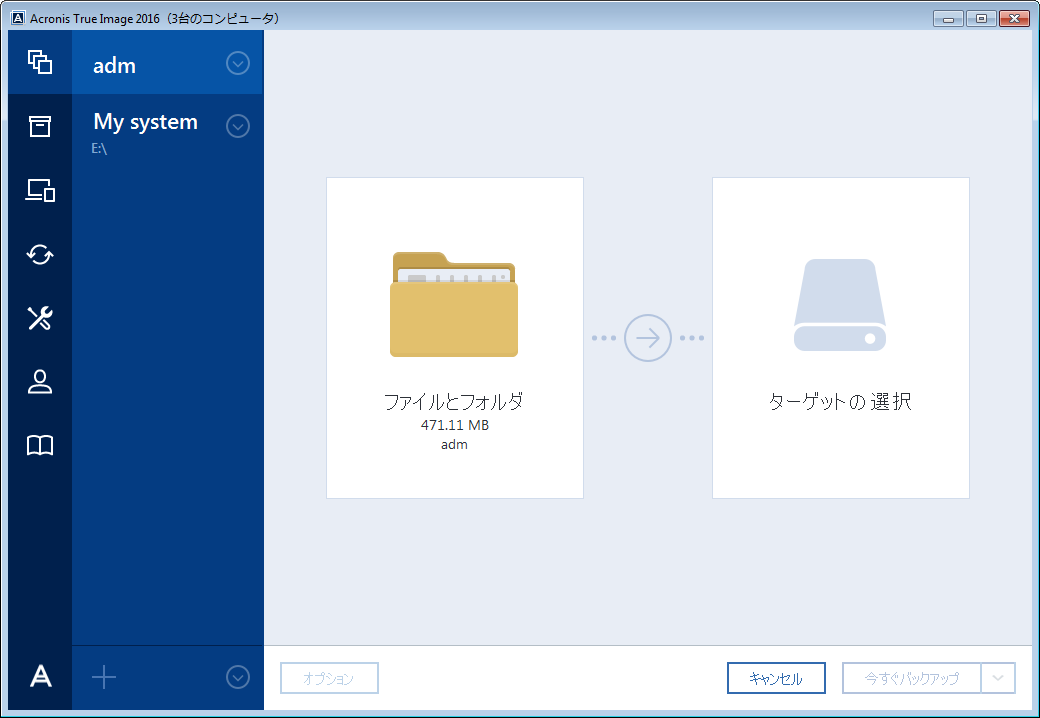Expand the adm backup options chevron
The image size is (1040, 718).
pyautogui.click(x=238, y=63)
